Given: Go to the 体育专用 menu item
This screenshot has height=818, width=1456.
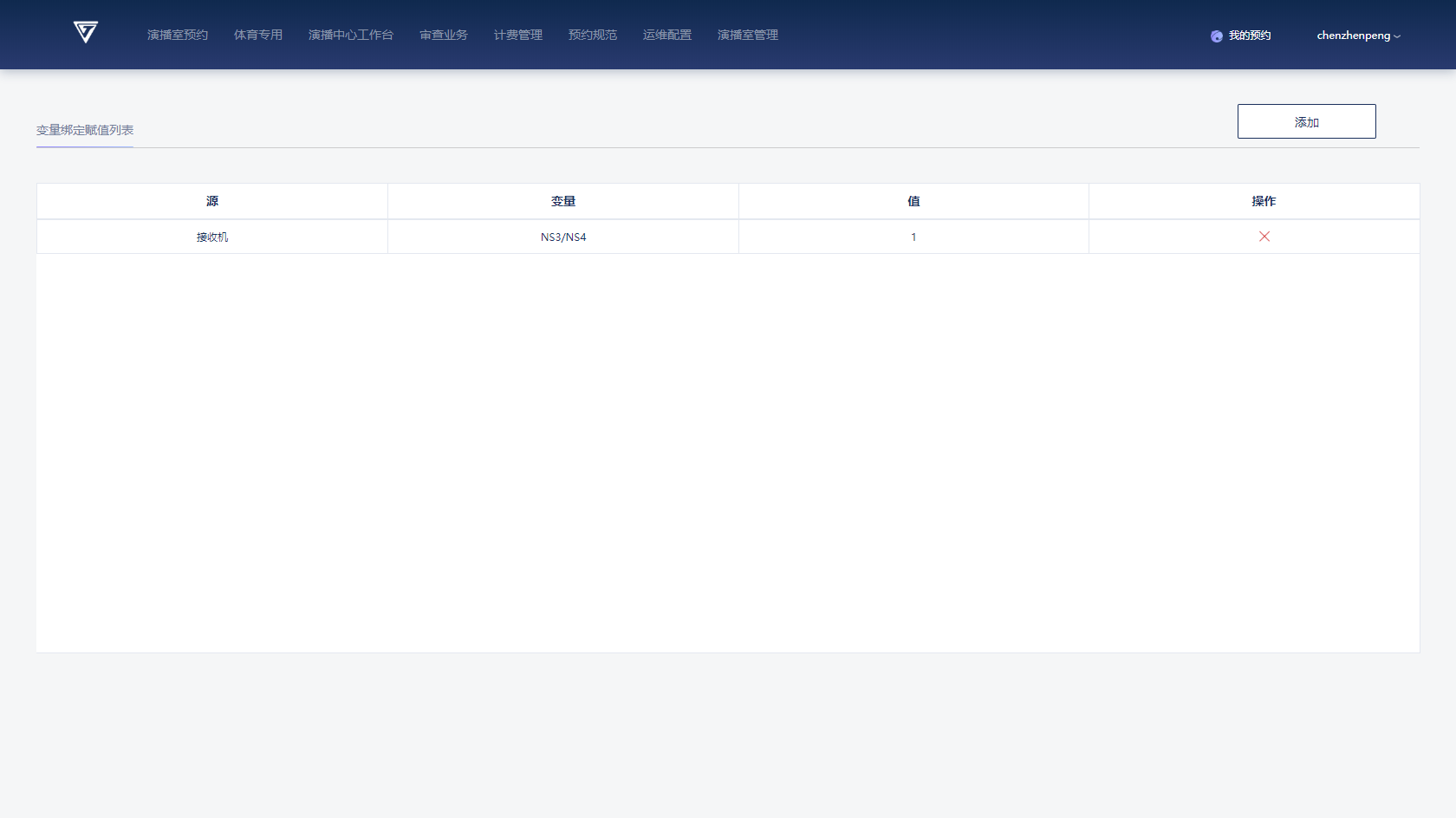Looking at the screenshot, I should point(258,35).
